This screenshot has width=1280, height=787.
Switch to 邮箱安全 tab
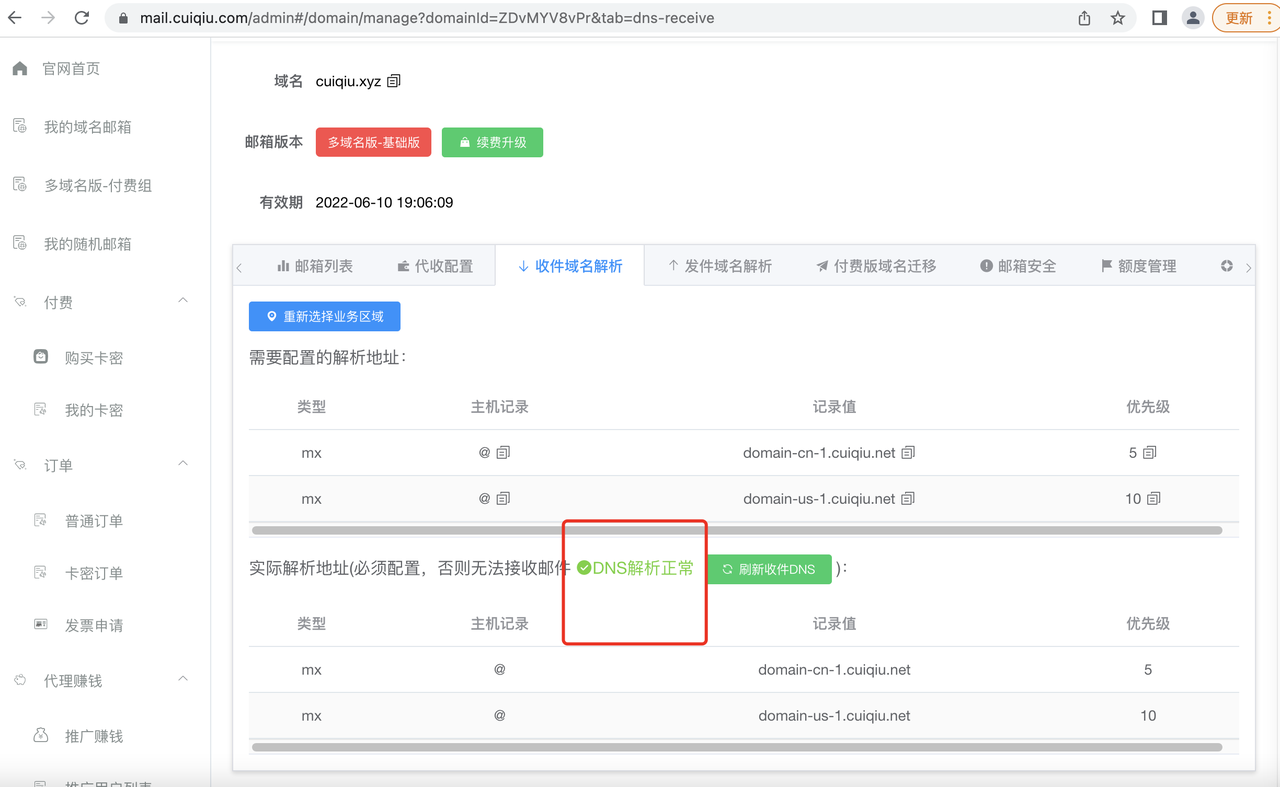[x=1018, y=266]
